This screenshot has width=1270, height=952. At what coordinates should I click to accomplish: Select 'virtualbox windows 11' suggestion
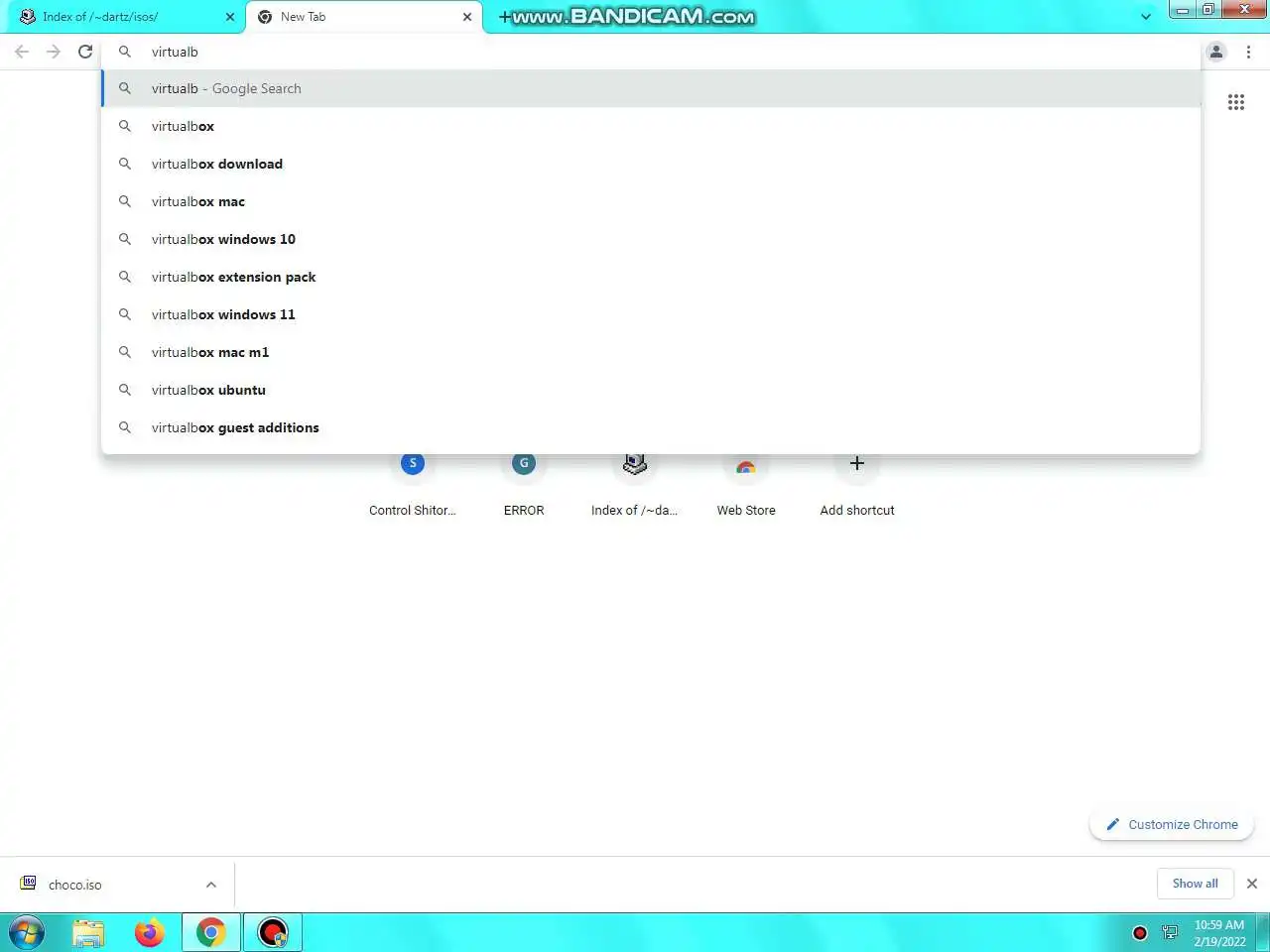click(651, 314)
